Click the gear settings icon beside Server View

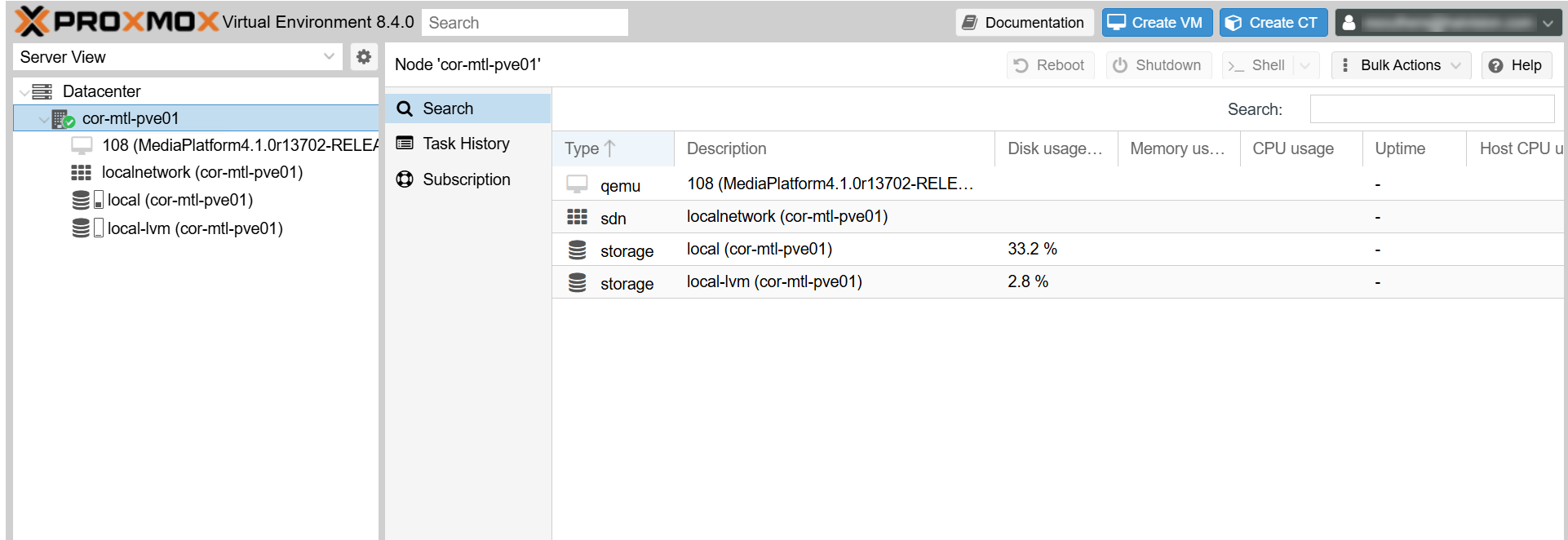pyautogui.click(x=364, y=57)
